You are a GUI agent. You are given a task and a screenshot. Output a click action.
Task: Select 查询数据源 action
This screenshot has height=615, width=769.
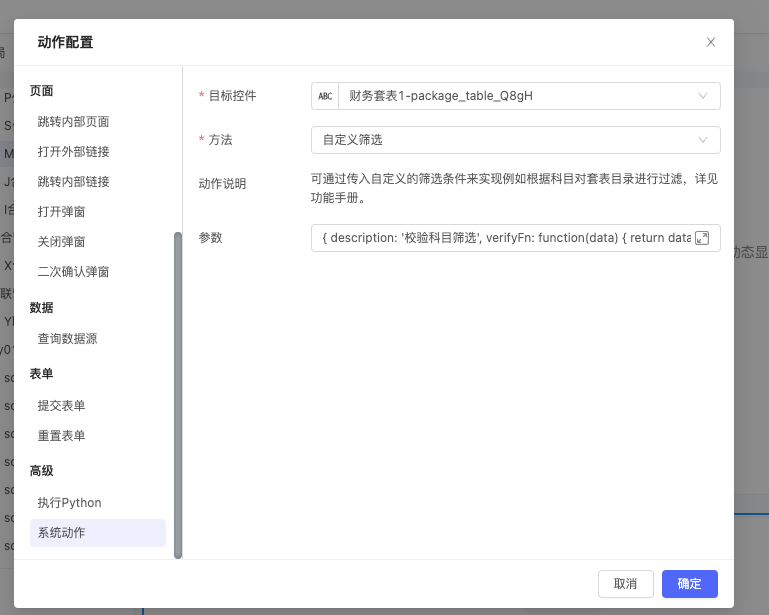pos(68,338)
